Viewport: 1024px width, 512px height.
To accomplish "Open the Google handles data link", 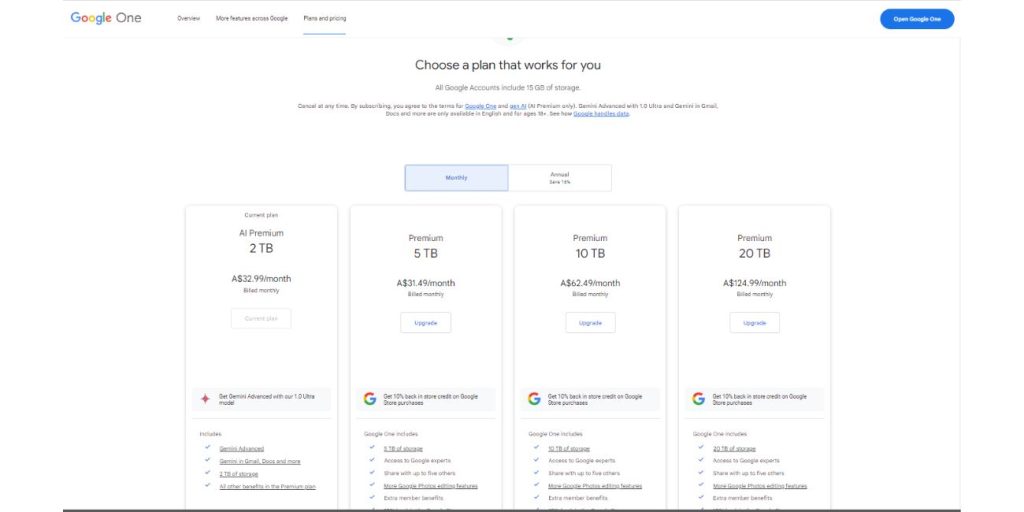I will [601, 114].
